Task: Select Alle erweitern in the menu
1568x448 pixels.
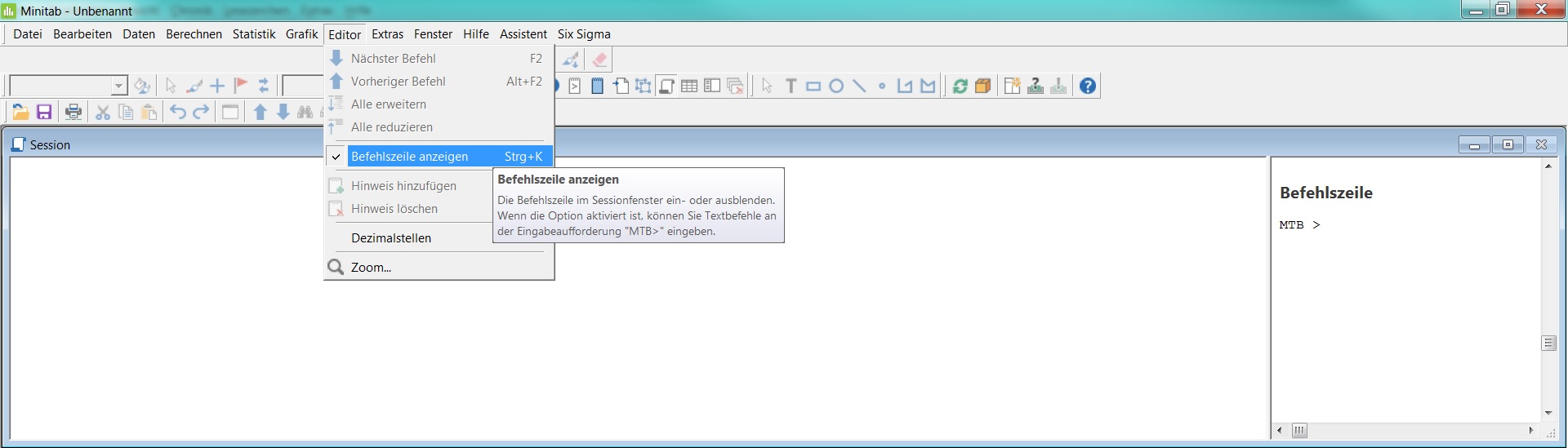Action: click(439, 104)
